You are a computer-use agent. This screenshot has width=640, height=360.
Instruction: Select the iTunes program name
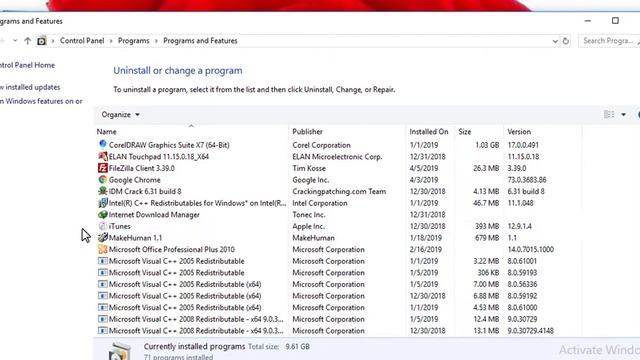click(x=120, y=226)
